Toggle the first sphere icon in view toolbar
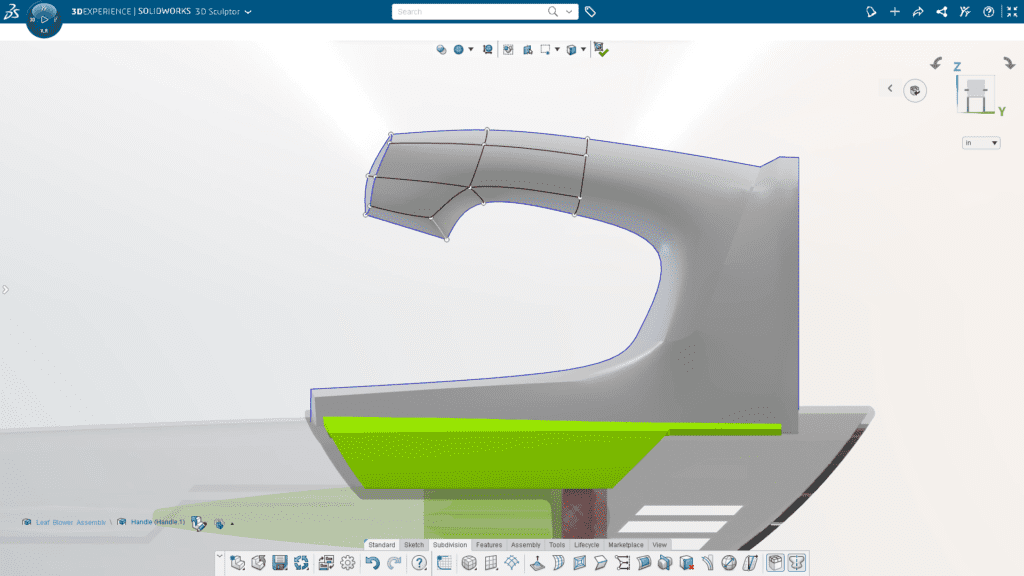The image size is (1024, 576). point(441,49)
